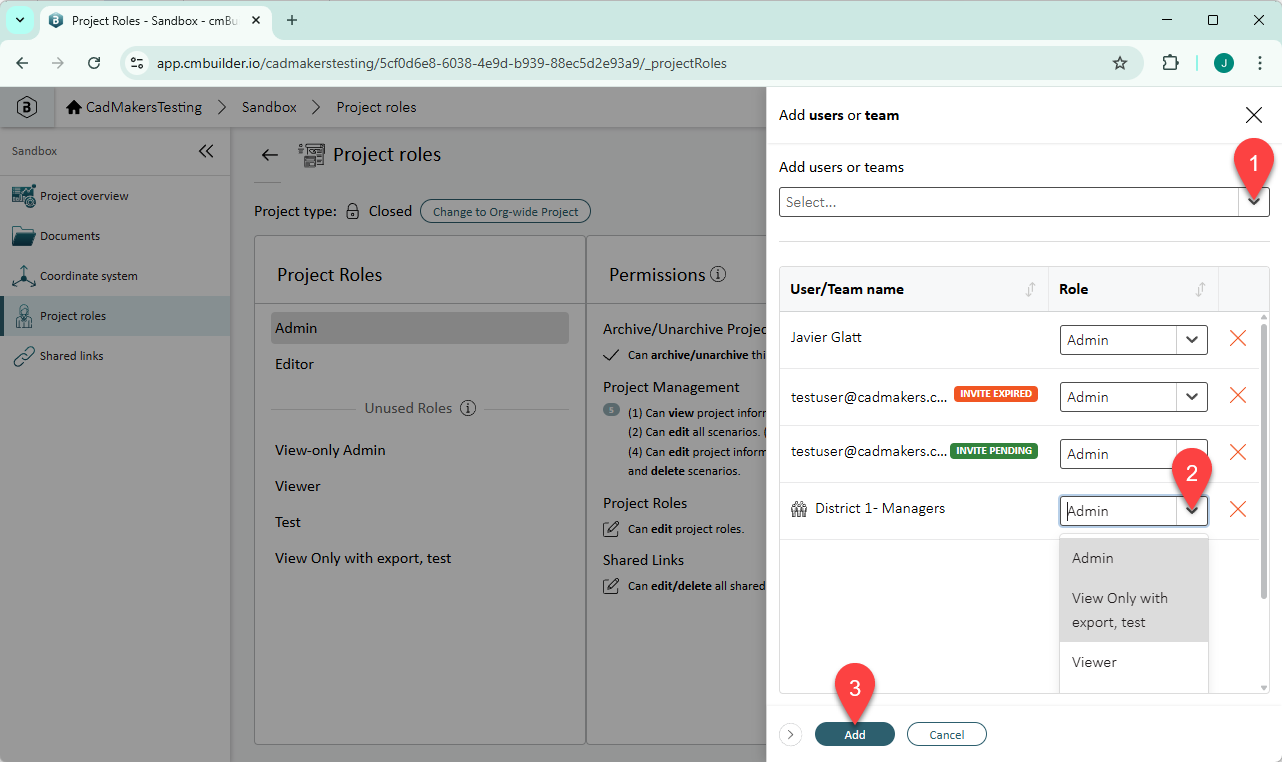This screenshot has height=762, width=1282.
Task: Click the Select... users or teams field
Action: (1009, 202)
